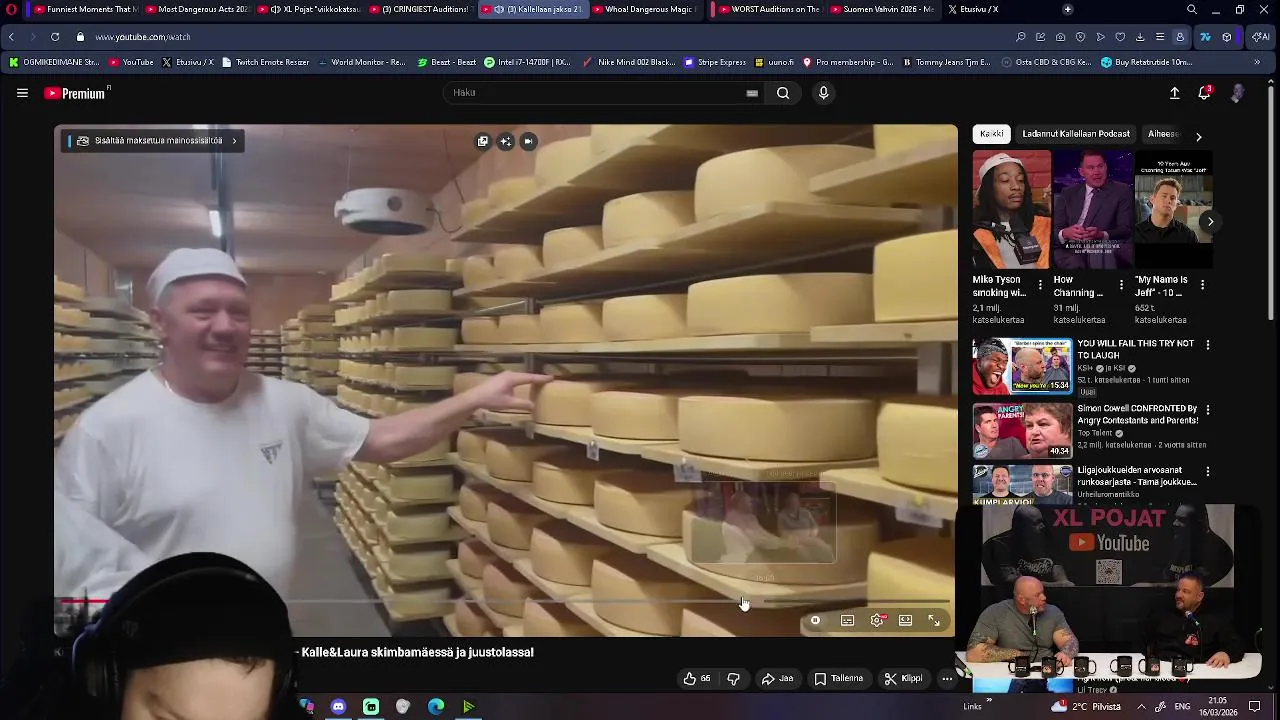Open the How Channing short thumbnail
This screenshot has width=1280, height=720.
point(1093,210)
